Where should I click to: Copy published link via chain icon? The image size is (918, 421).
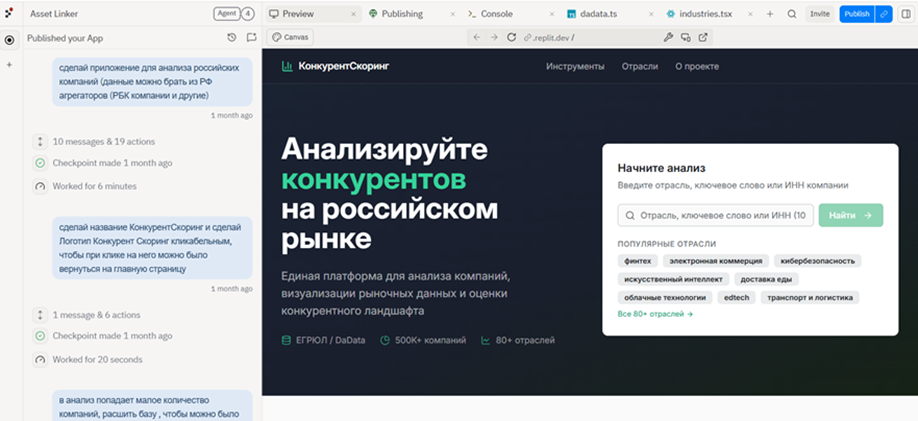pos(884,14)
